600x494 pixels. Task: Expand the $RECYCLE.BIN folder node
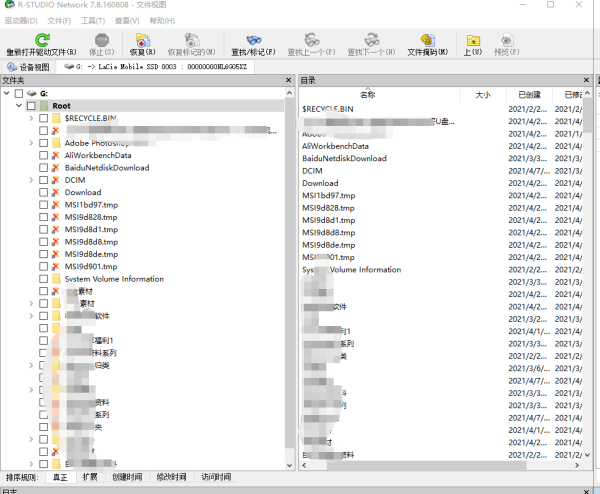click(x=31, y=118)
